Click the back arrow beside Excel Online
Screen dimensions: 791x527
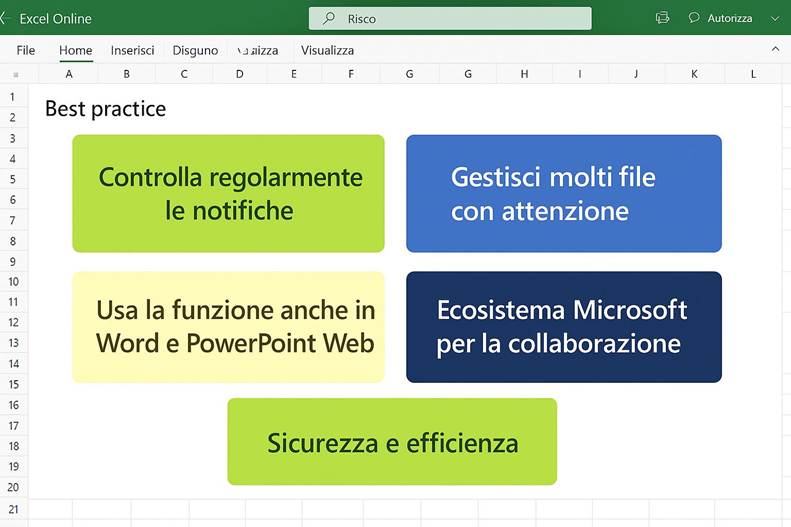coord(4,19)
